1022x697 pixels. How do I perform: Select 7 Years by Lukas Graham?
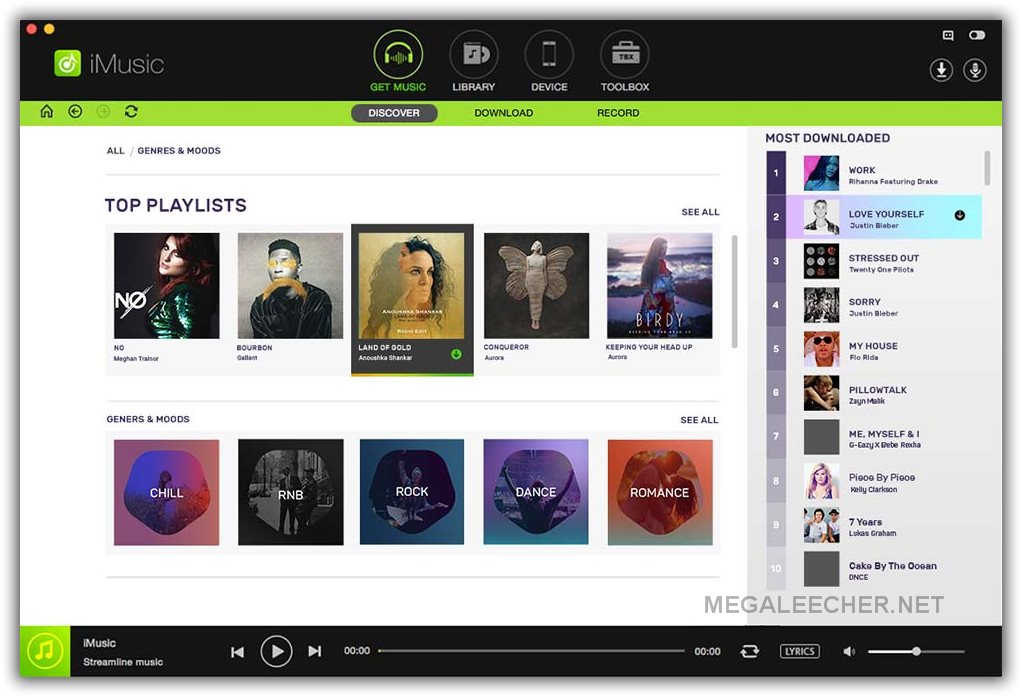874,525
